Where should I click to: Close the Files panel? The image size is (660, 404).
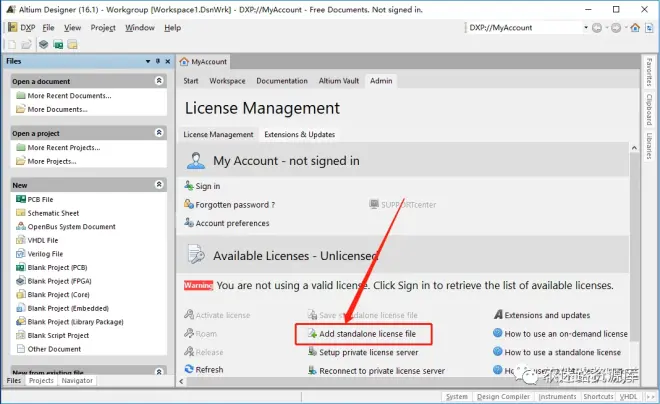pyautogui.click(x=168, y=61)
